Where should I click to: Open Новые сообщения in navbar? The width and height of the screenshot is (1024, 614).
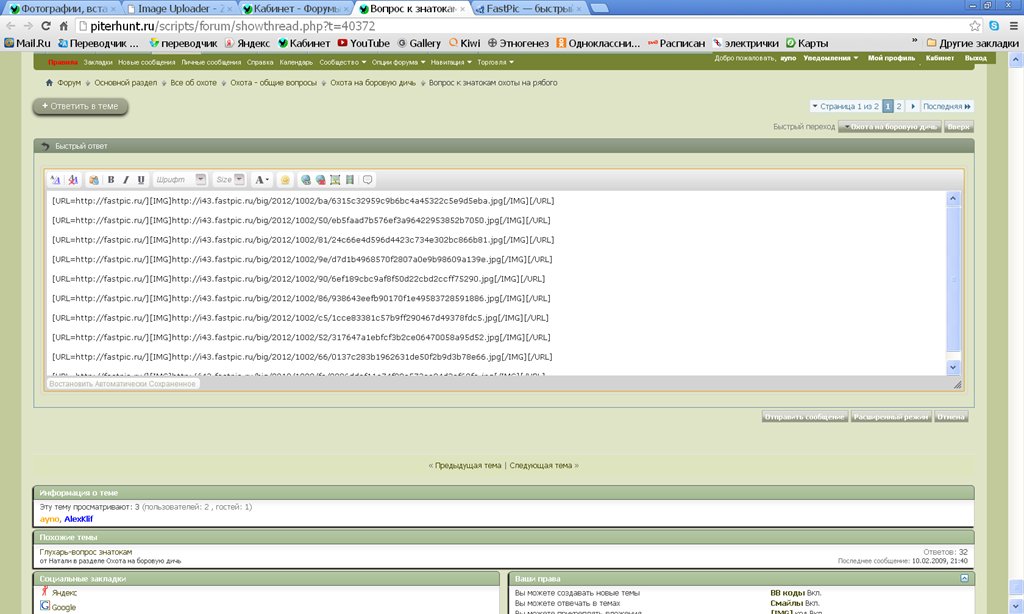point(146,62)
